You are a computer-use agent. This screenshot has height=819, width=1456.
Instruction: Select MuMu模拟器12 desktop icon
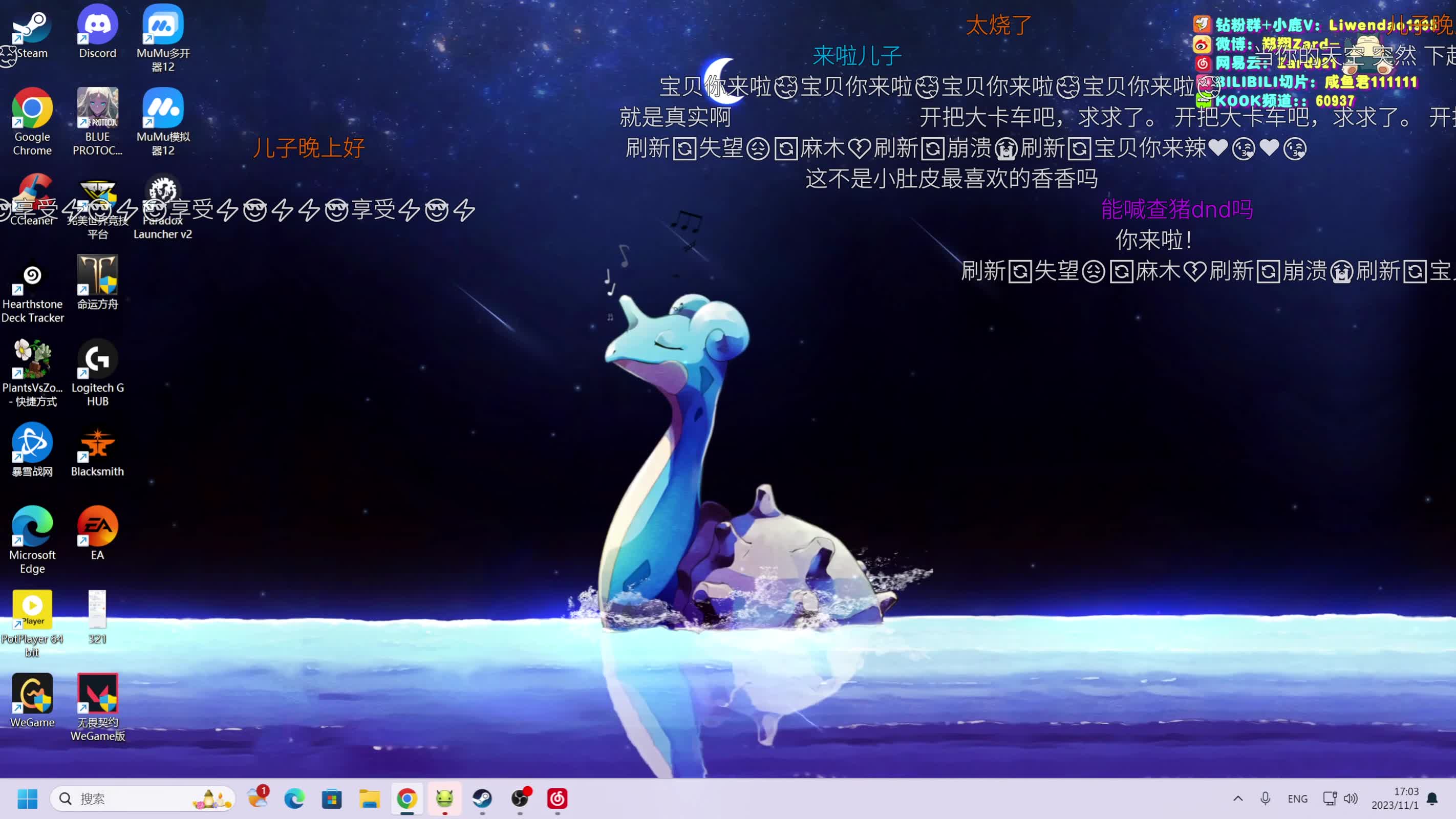tap(163, 109)
